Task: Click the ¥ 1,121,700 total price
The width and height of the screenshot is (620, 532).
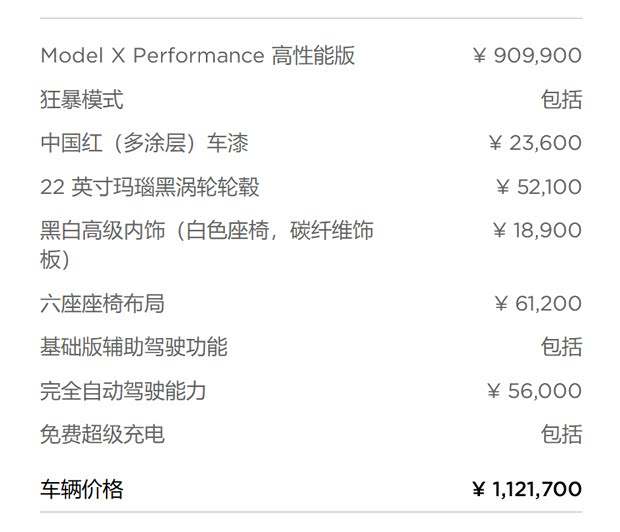Action: point(526,489)
